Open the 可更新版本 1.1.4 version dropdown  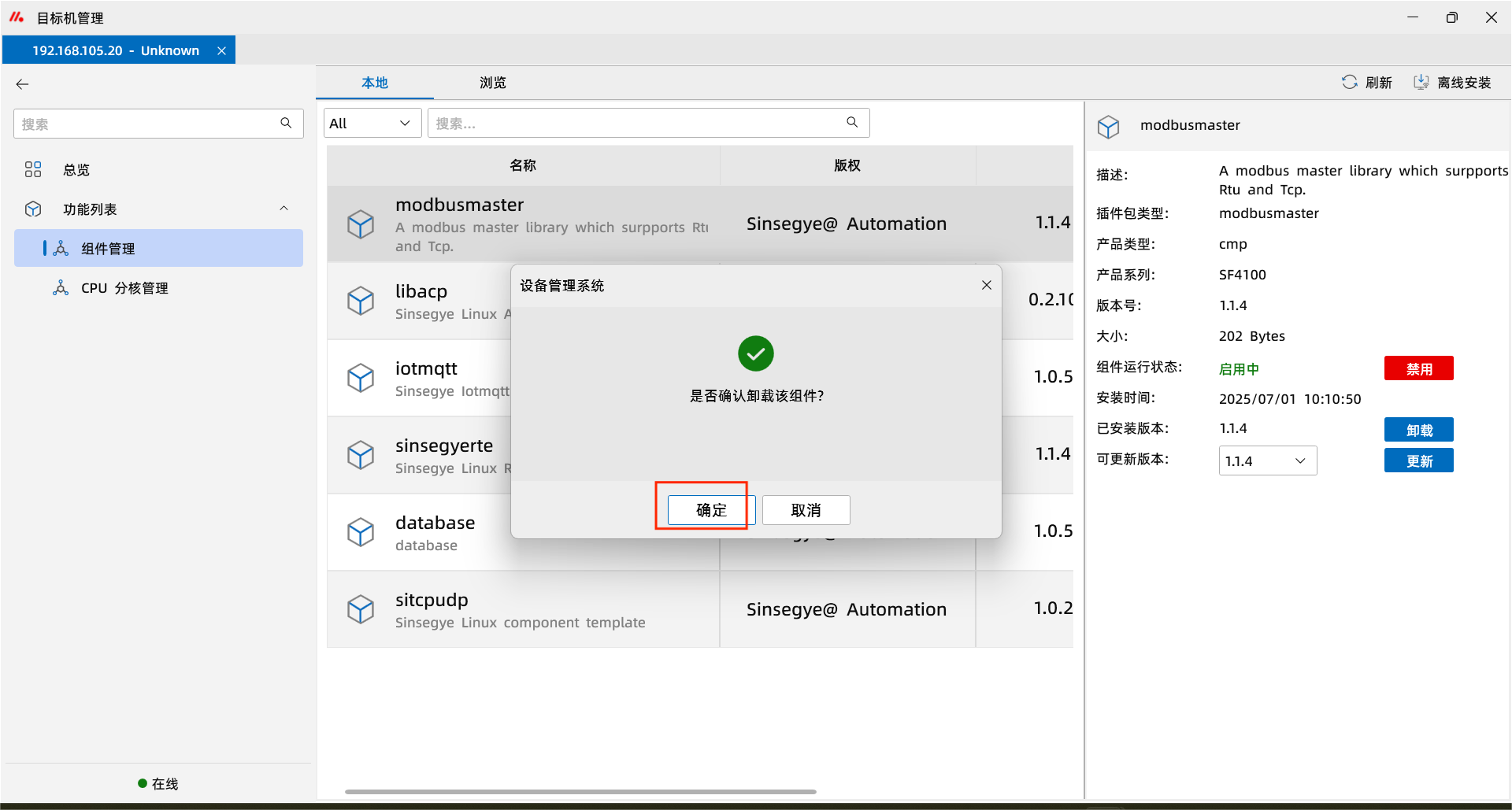pyautogui.click(x=1267, y=461)
